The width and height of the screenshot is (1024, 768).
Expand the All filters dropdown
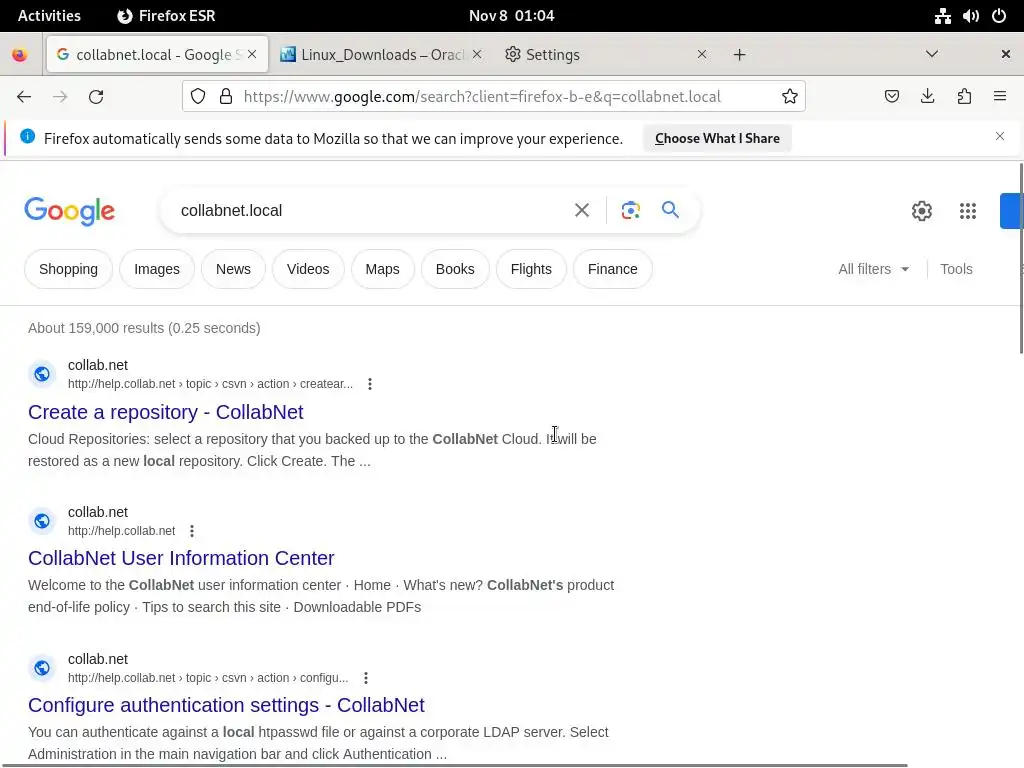point(873,269)
